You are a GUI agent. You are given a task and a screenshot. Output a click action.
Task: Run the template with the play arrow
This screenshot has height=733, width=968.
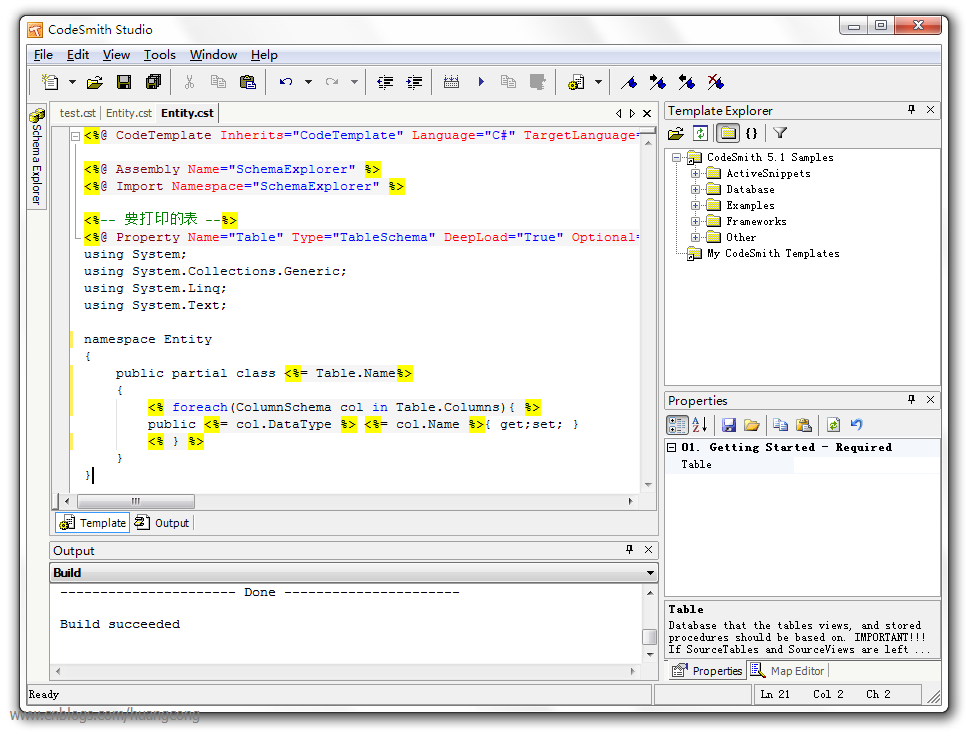click(481, 82)
